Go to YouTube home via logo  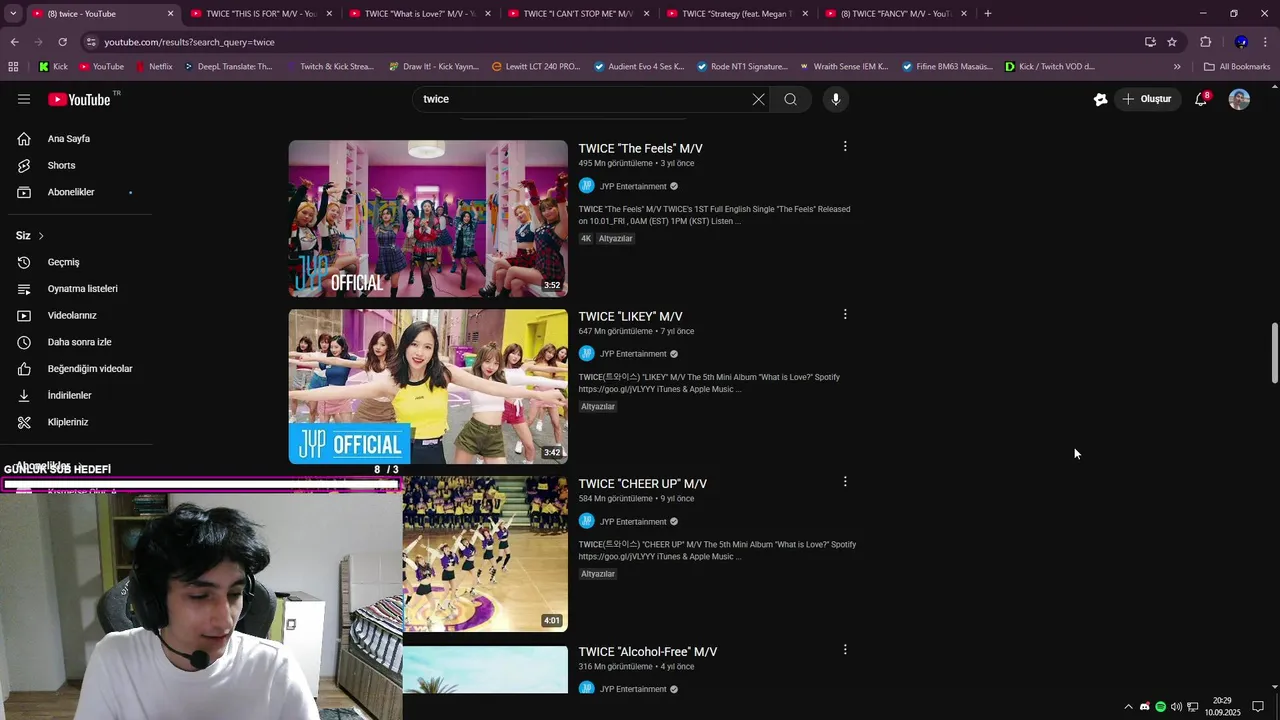coord(80,99)
